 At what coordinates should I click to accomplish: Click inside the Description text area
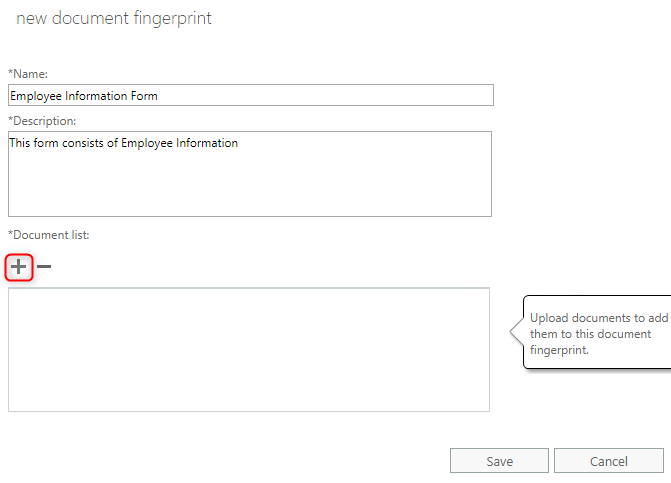[x=250, y=174]
